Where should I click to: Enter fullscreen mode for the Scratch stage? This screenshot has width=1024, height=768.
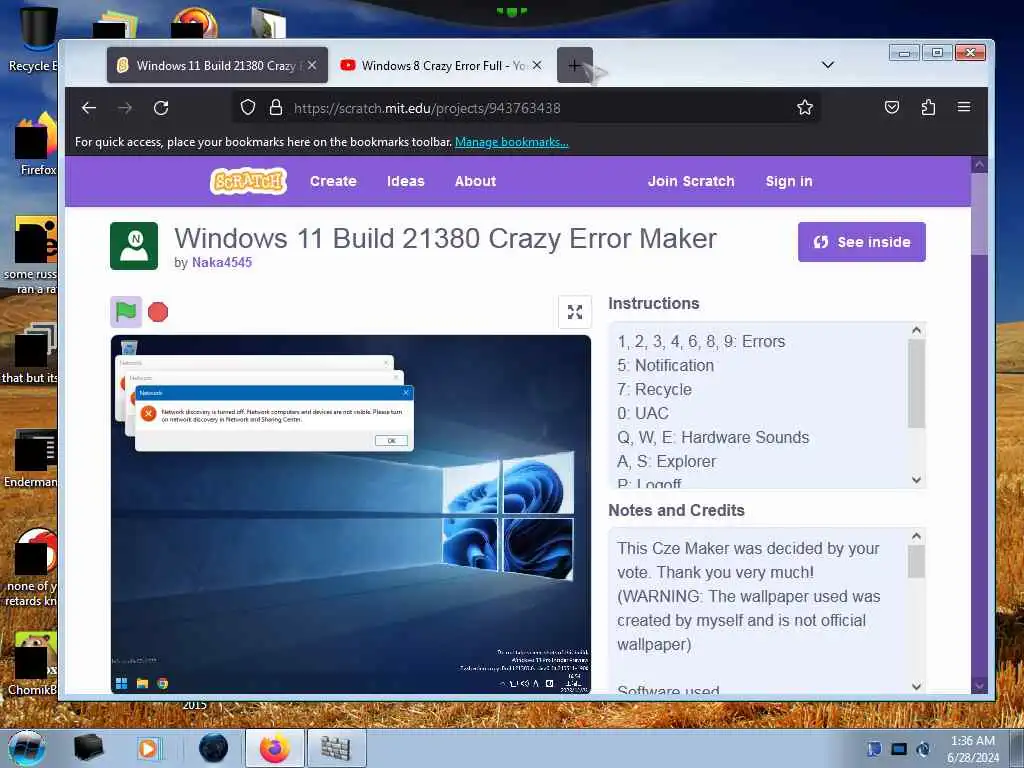[575, 312]
